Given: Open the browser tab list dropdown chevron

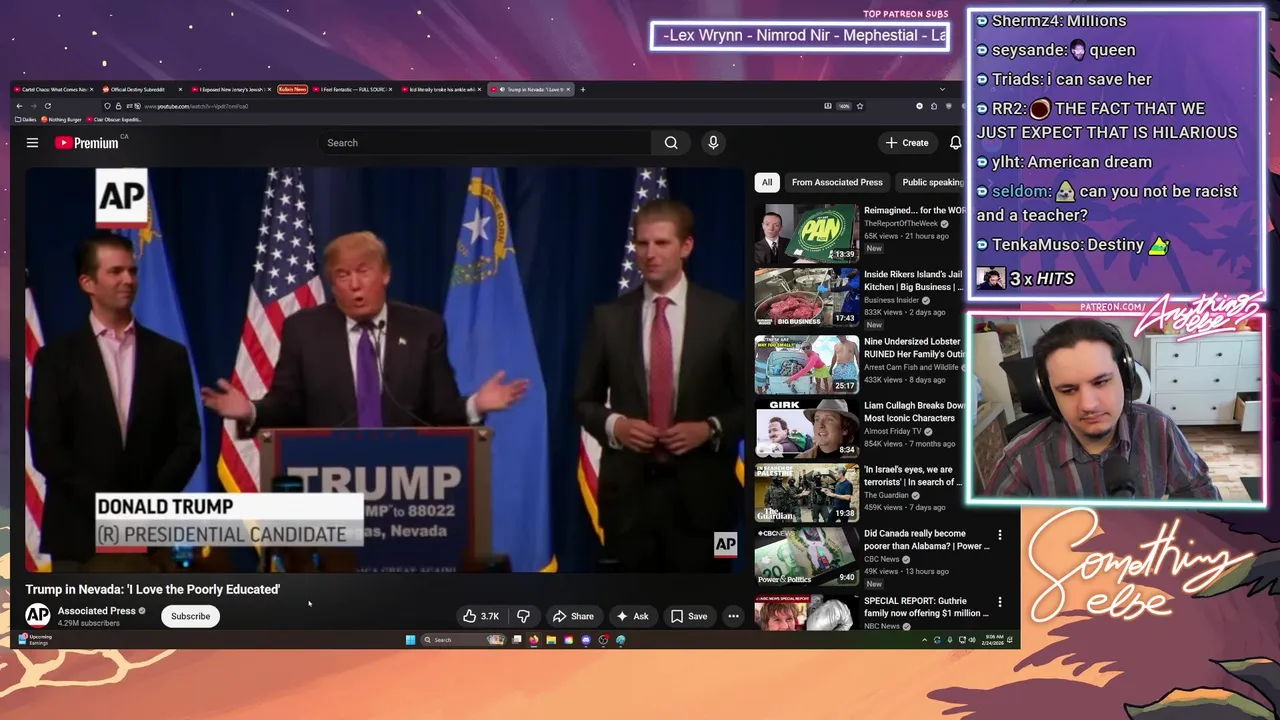Looking at the screenshot, I should pos(941,89).
